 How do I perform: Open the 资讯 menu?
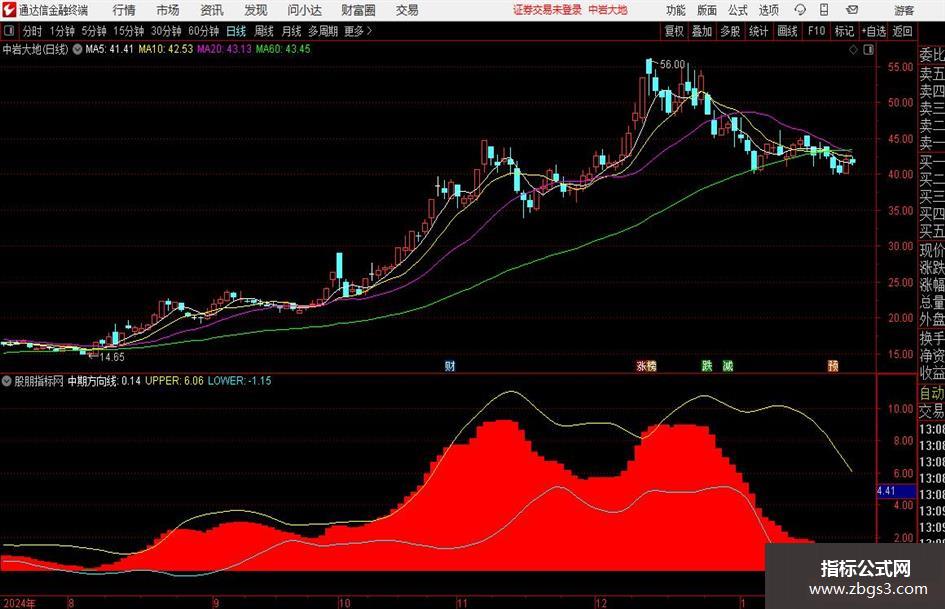(x=212, y=10)
